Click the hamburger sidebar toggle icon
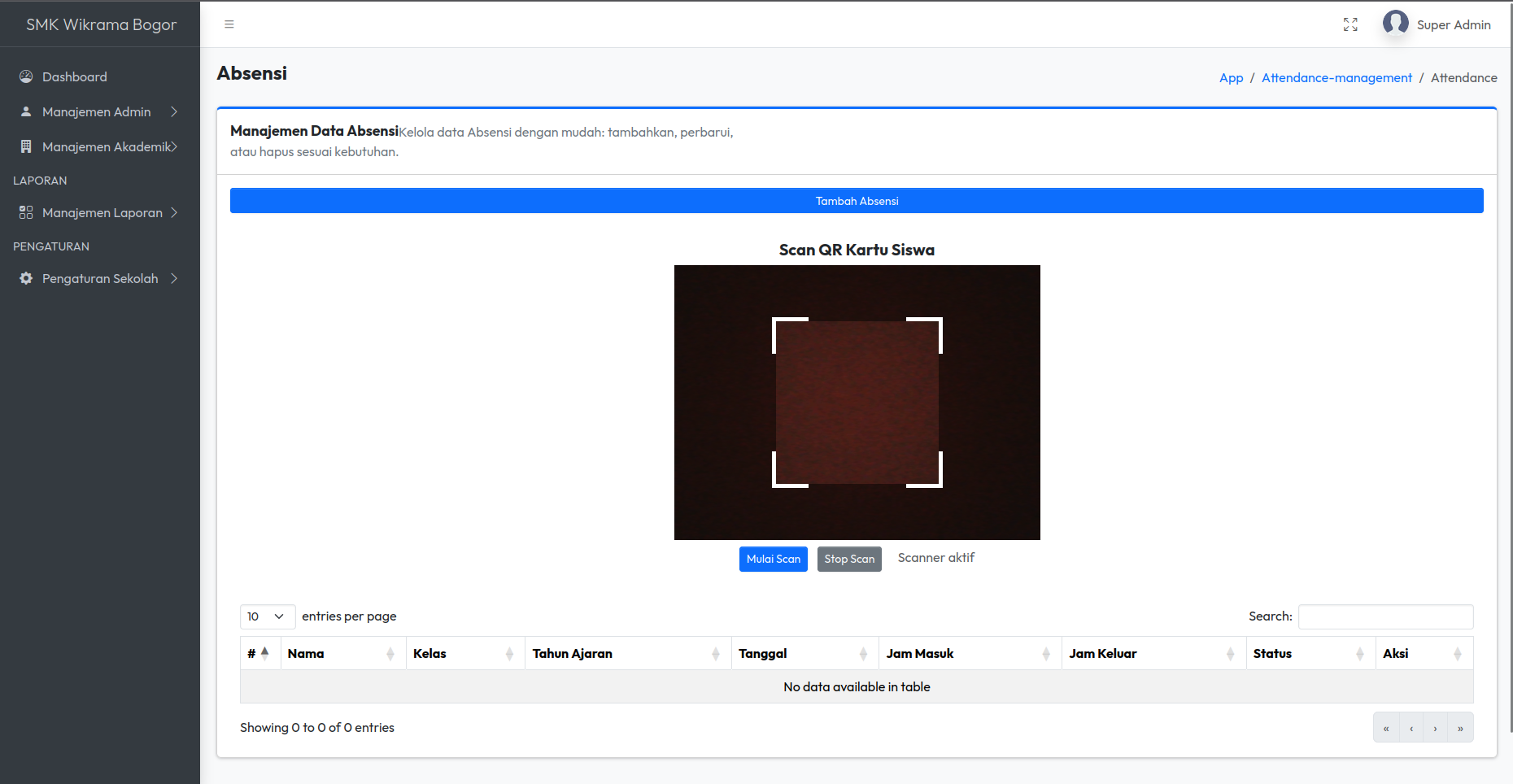The width and height of the screenshot is (1513, 784). pyautogui.click(x=229, y=24)
